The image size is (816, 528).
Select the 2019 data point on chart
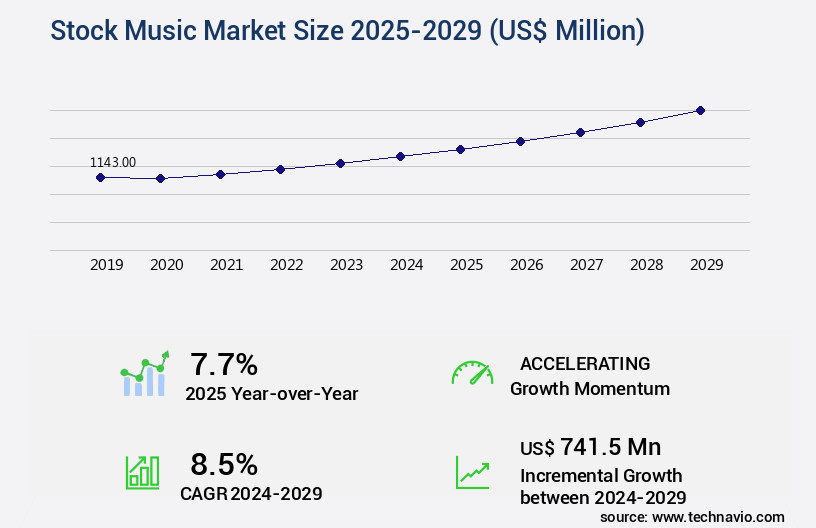(100, 177)
